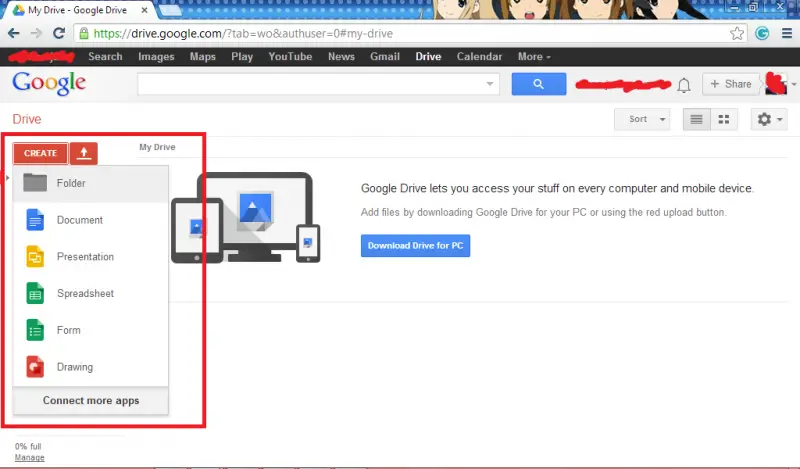800x469 pixels.
Task: Expand search options arrow in search box
Action: (x=490, y=84)
